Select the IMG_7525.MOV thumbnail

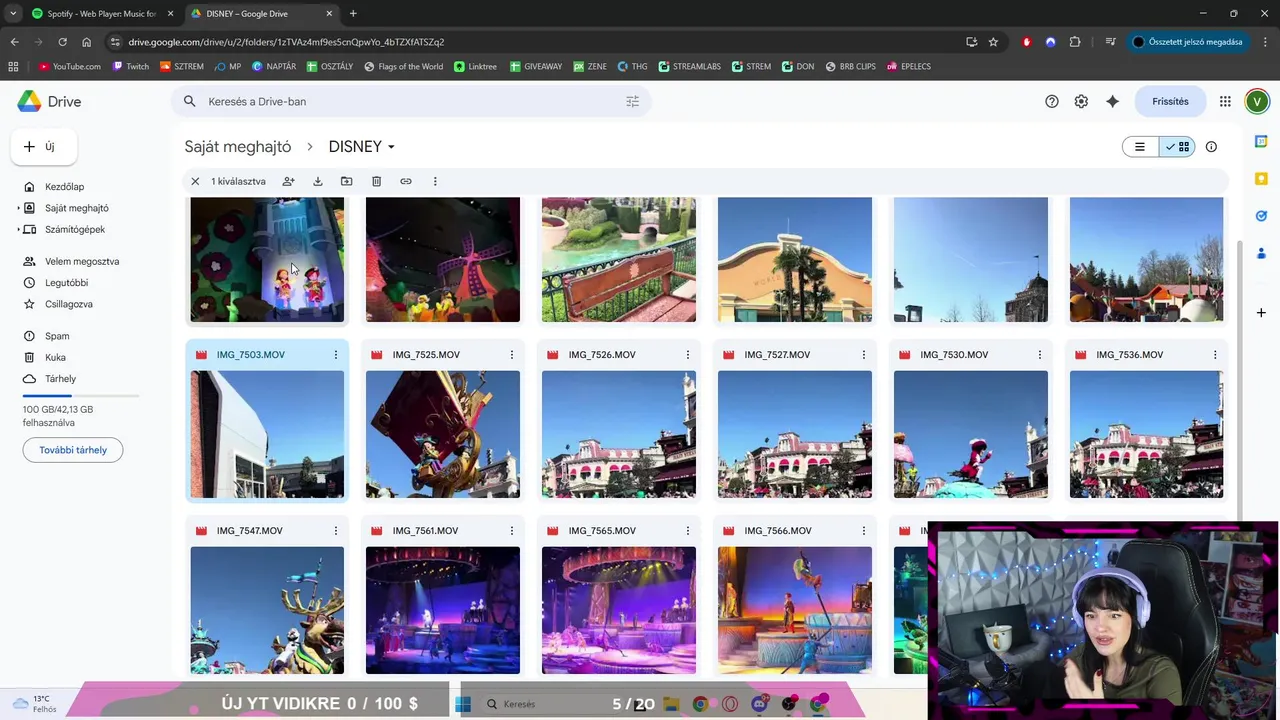pos(443,434)
